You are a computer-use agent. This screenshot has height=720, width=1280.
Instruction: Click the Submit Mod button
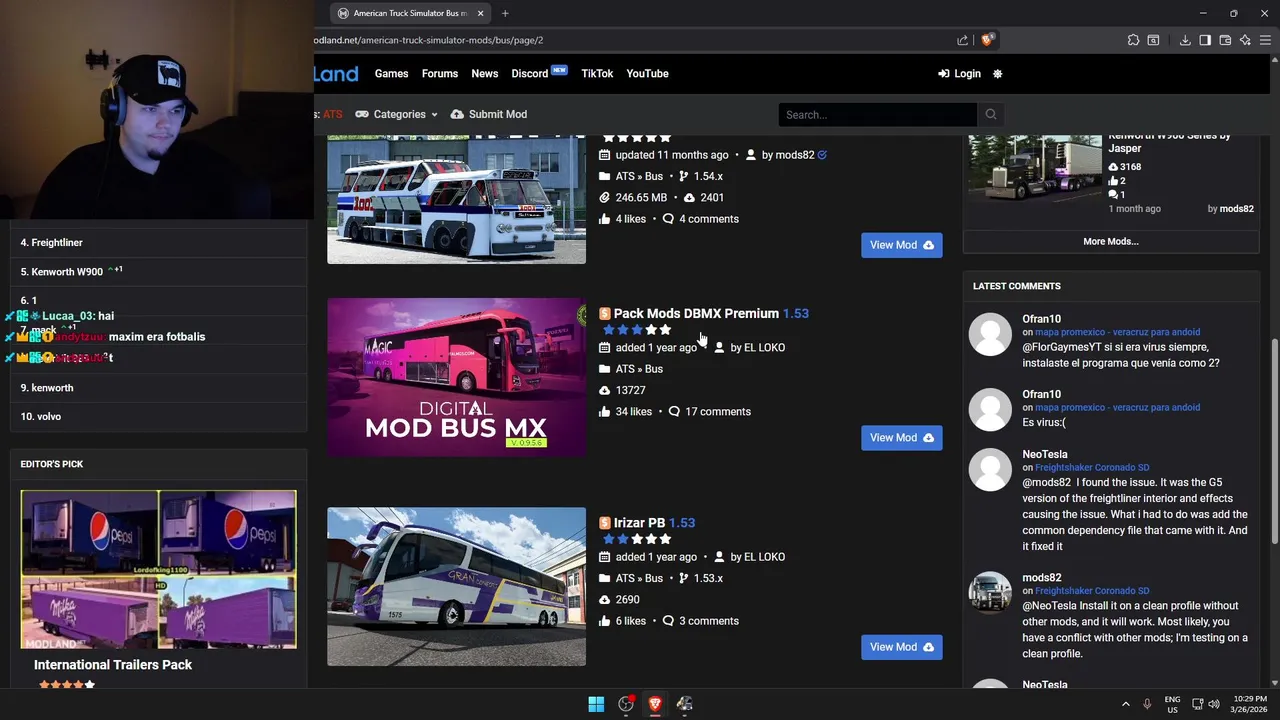(489, 114)
